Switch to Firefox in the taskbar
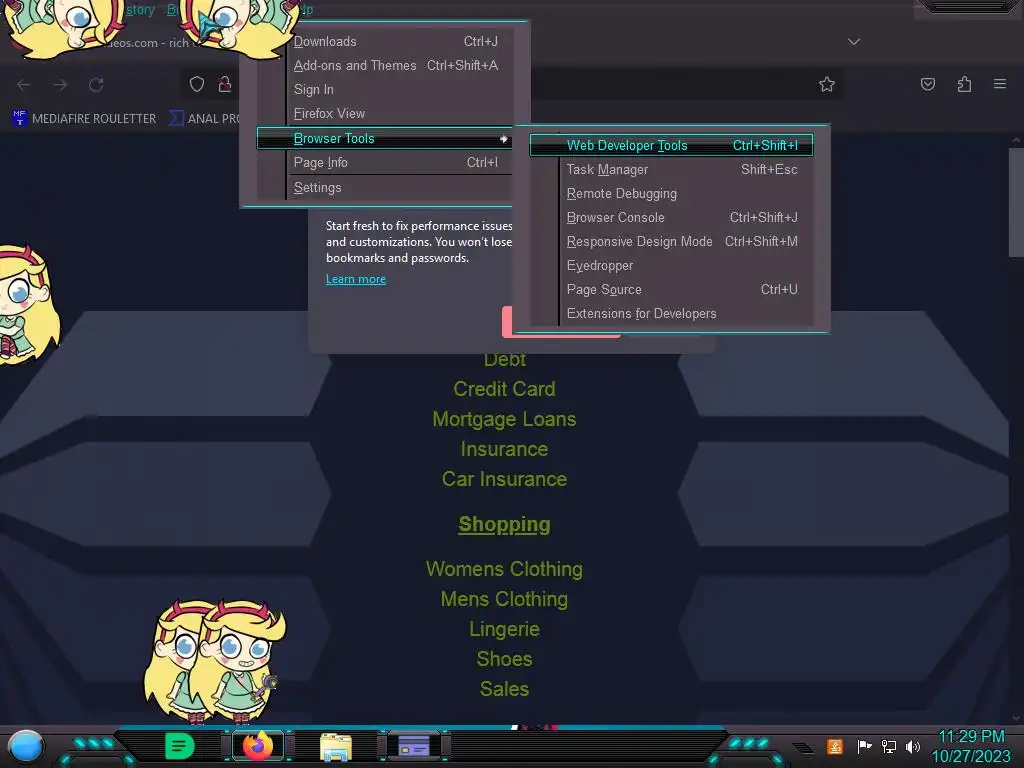Image resolution: width=1024 pixels, height=768 pixels. tap(258, 746)
